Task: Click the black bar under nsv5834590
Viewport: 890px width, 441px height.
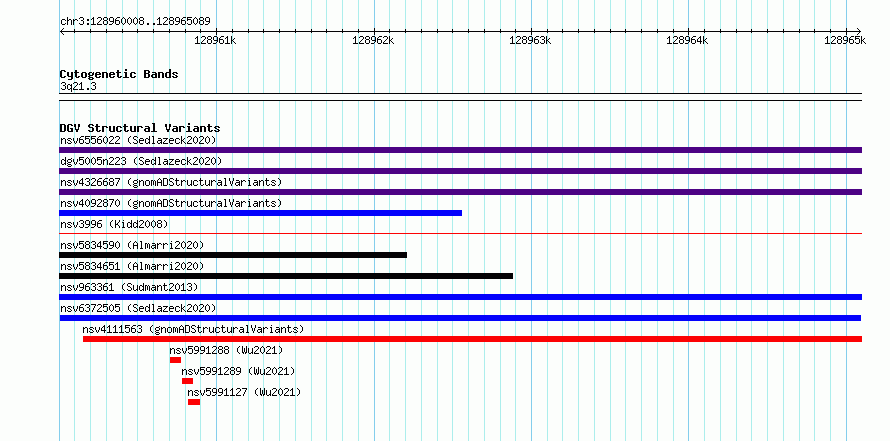Action: [233, 255]
